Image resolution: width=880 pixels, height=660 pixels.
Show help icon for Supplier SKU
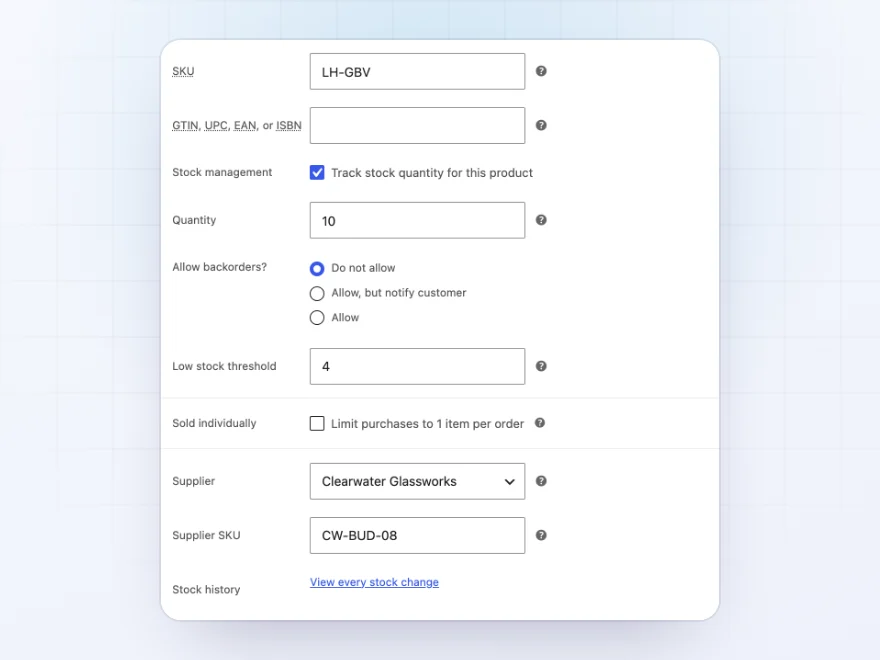[541, 535]
